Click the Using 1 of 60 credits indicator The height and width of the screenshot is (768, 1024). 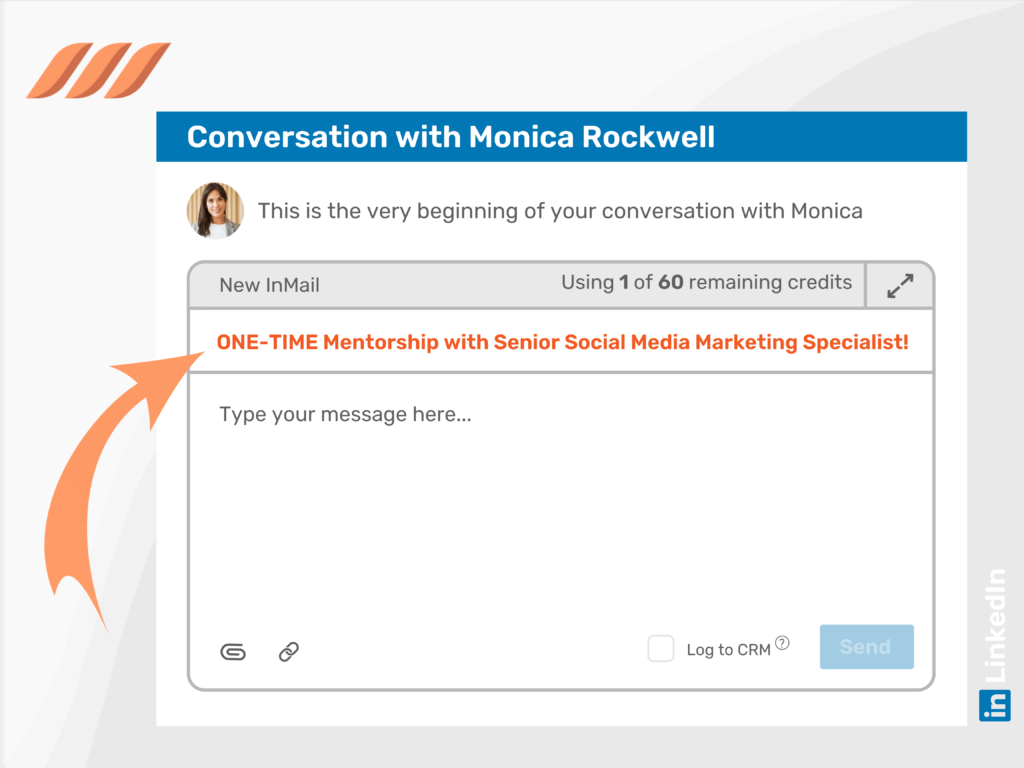coord(706,282)
